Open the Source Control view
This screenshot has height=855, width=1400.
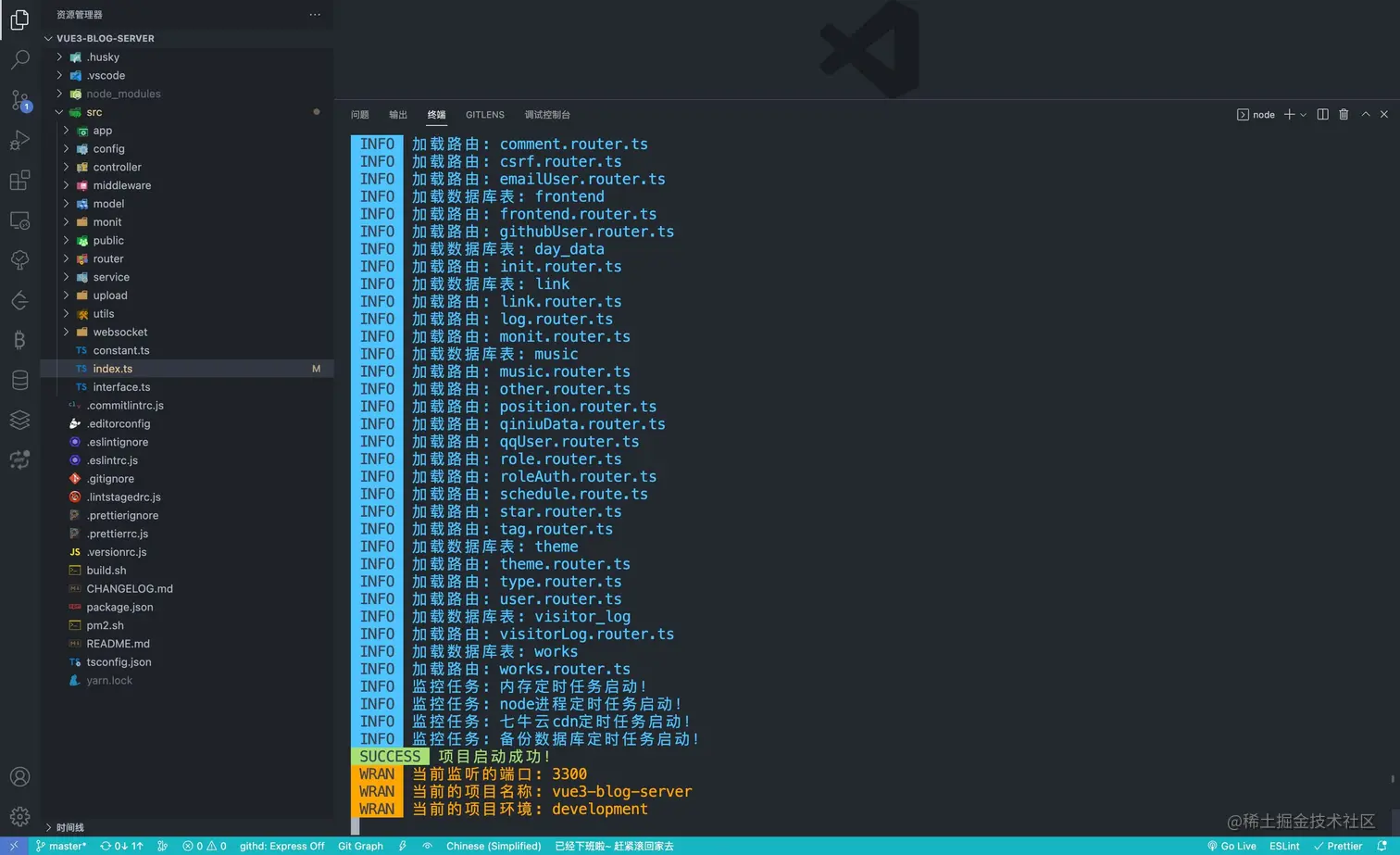click(19, 100)
